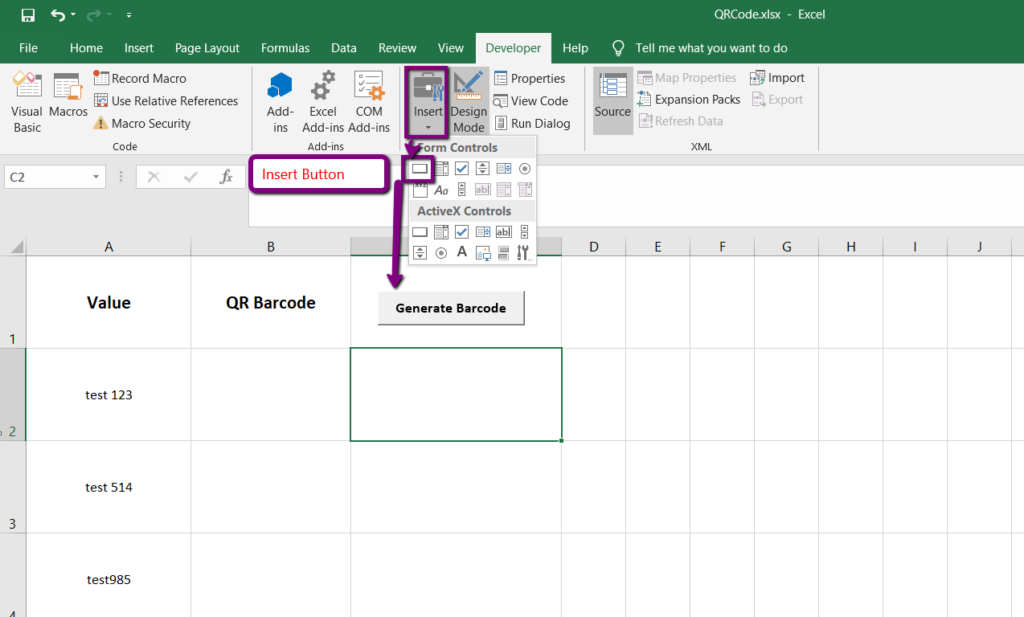Screen dimensions: 1024x617
Task: Click the Record Macro icon
Action: pyautogui.click(x=100, y=78)
